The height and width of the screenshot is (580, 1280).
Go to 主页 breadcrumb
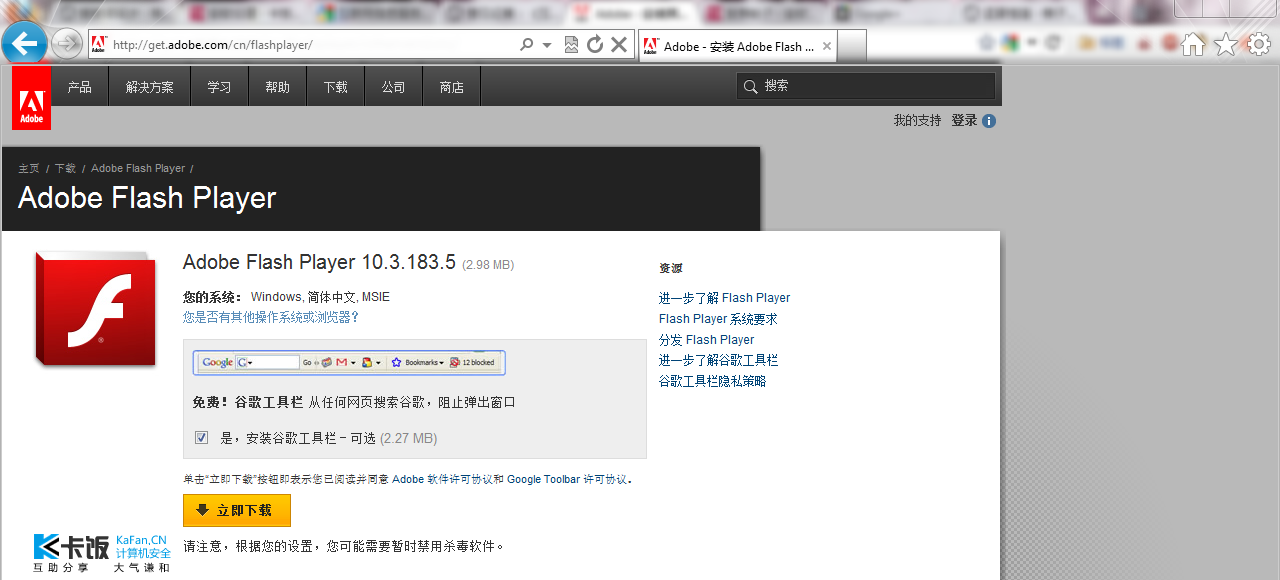point(29,168)
